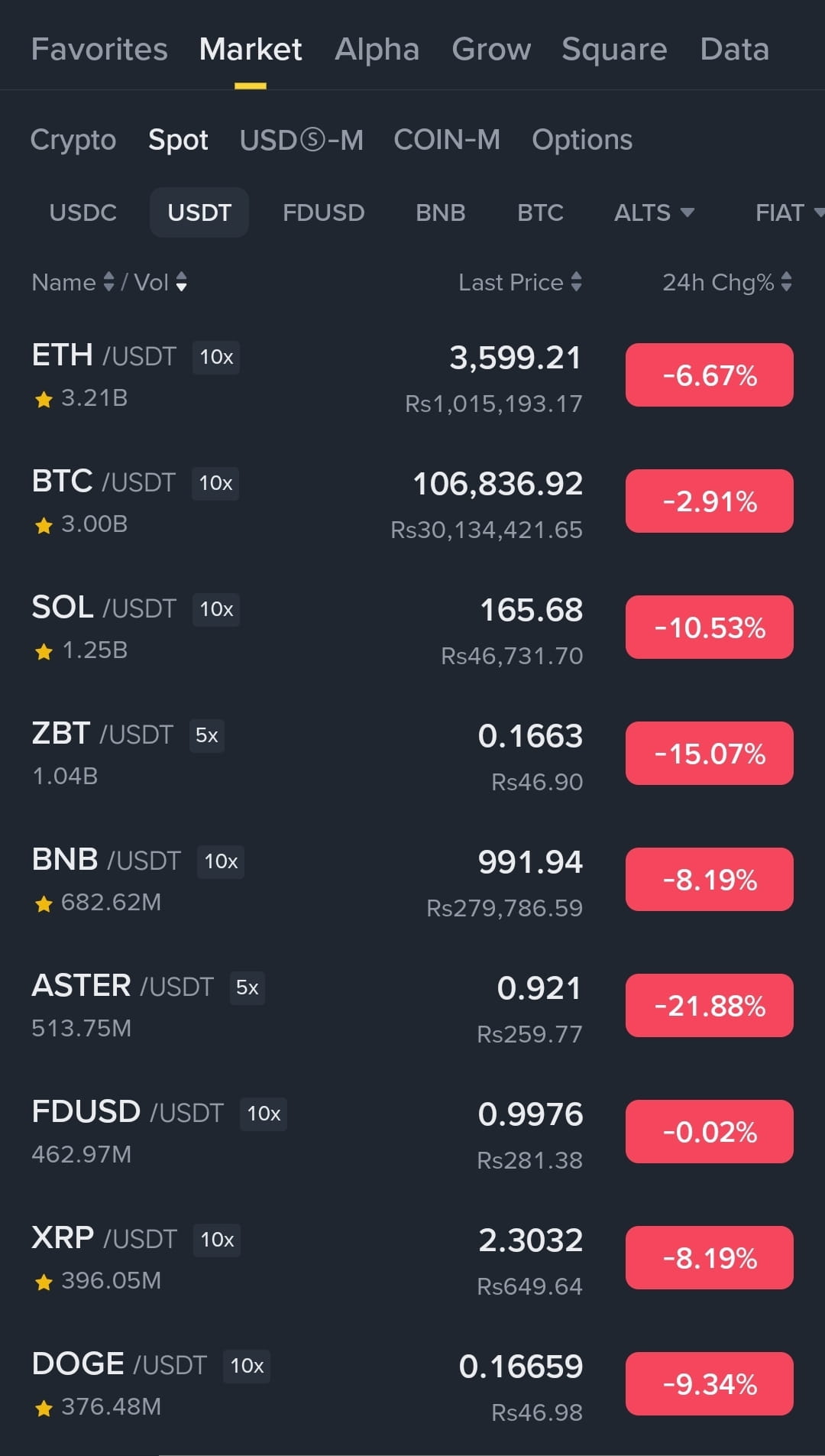The height and width of the screenshot is (1456, 825).
Task: Switch to the Favorites tab
Action: pos(99,49)
